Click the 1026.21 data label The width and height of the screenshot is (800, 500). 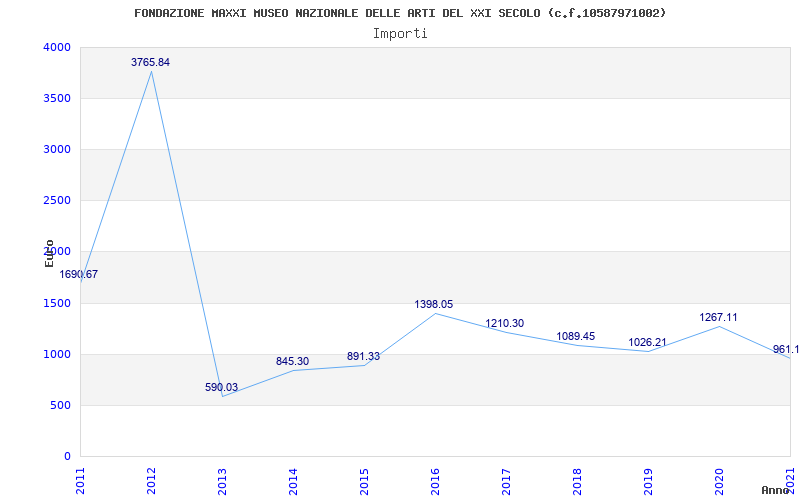click(647, 342)
